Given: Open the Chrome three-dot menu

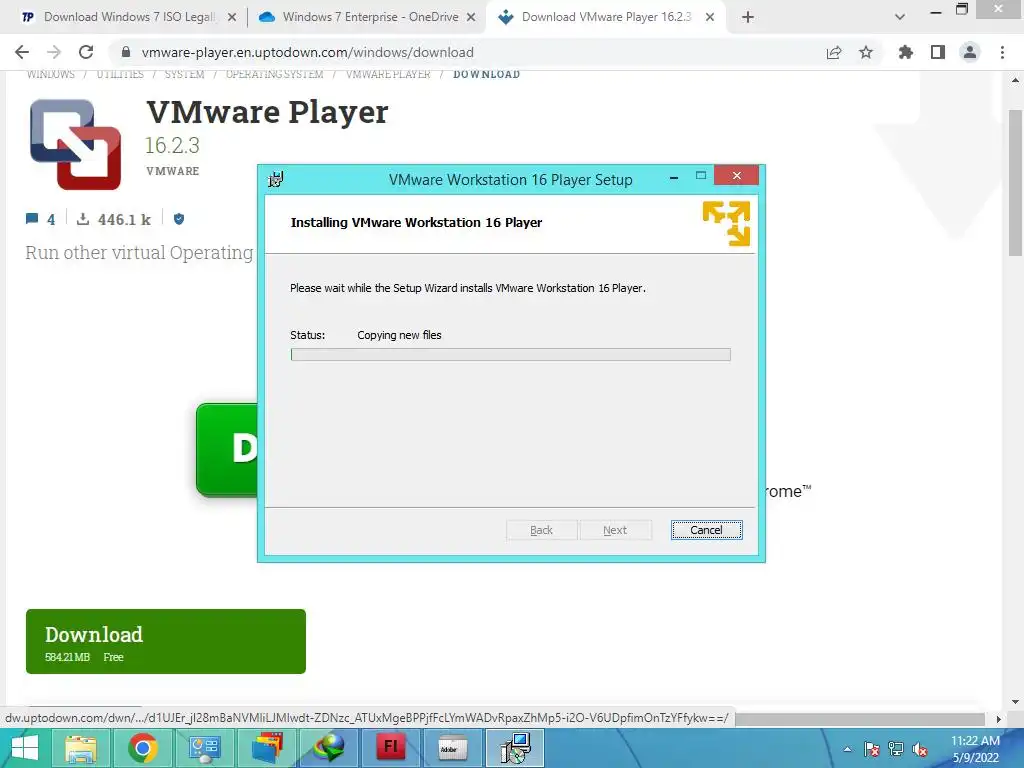Looking at the screenshot, I should coord(1002,52).
